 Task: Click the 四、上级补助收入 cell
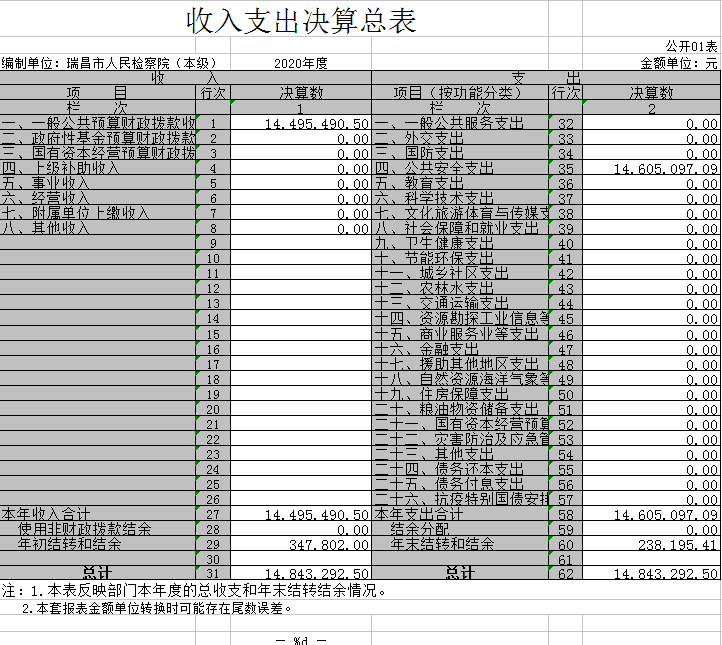(x=98, y=168)
